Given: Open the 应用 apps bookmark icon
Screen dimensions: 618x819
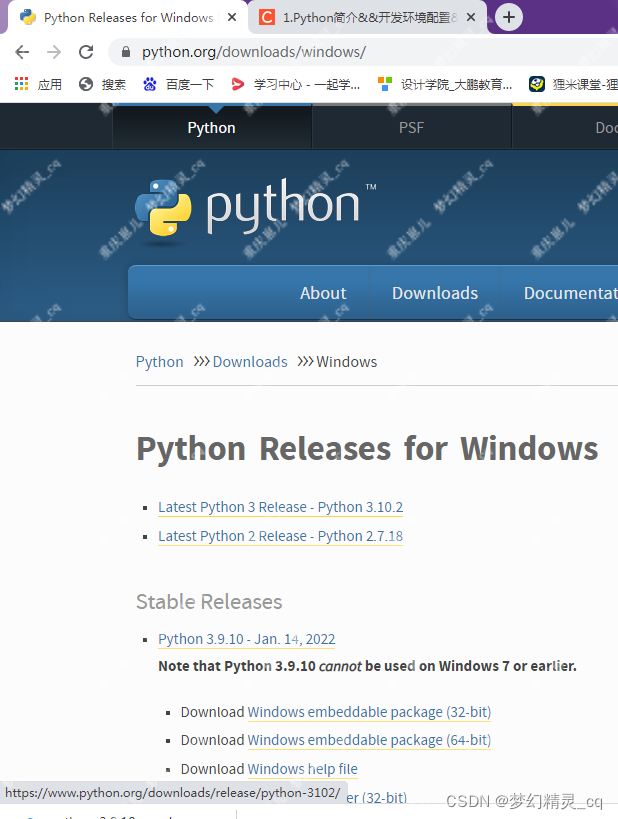Looking at the screenshot, I should coord(21,84).
